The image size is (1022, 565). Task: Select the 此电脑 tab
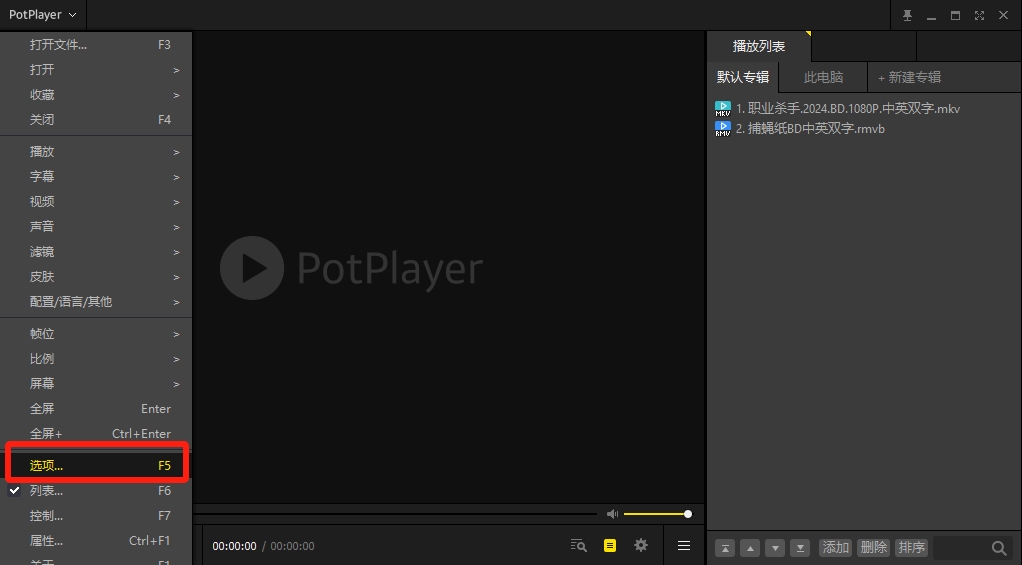(x=823, y=77)
